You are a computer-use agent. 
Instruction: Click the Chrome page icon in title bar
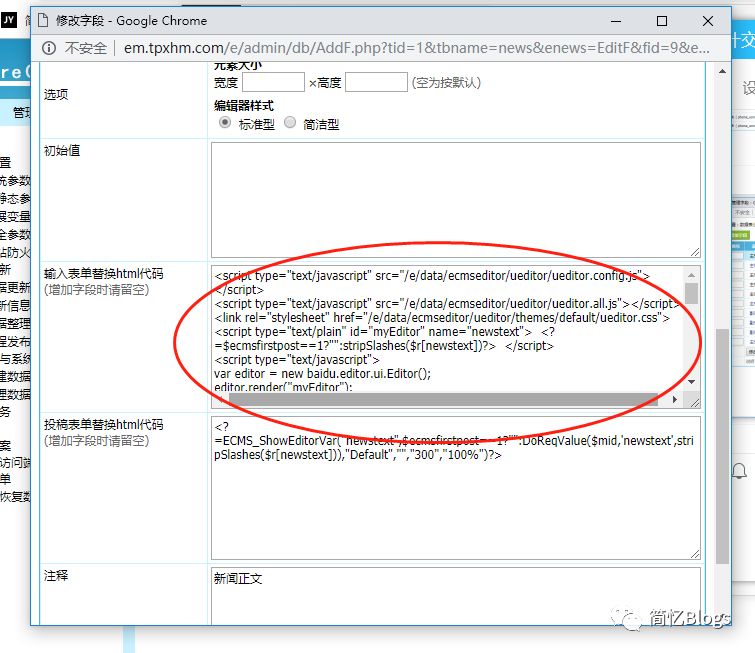[x=44, y=20]
